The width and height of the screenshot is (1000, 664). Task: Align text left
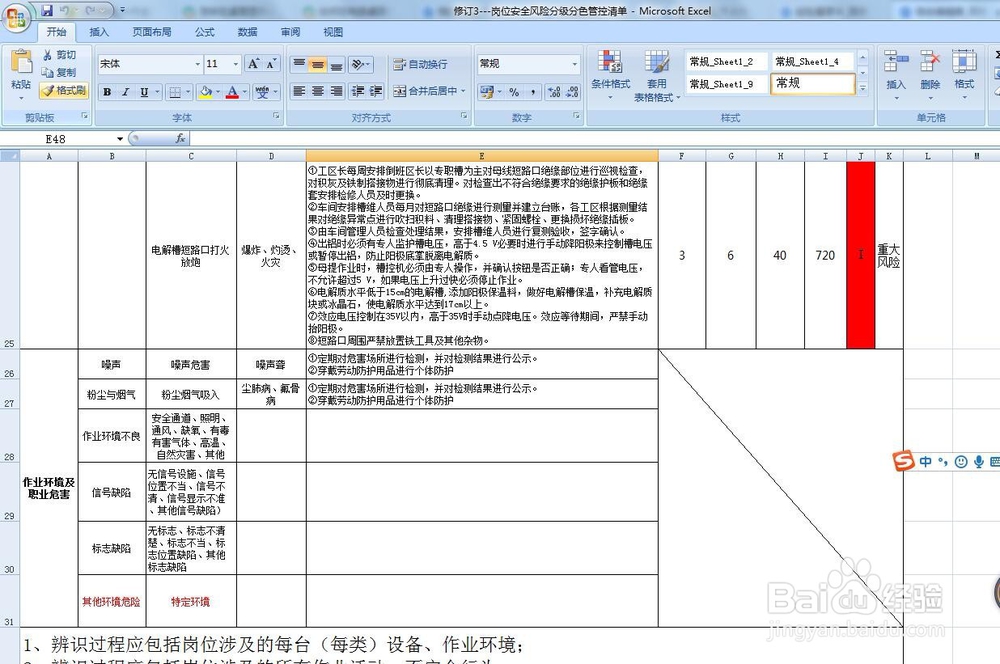coord(299,91)
